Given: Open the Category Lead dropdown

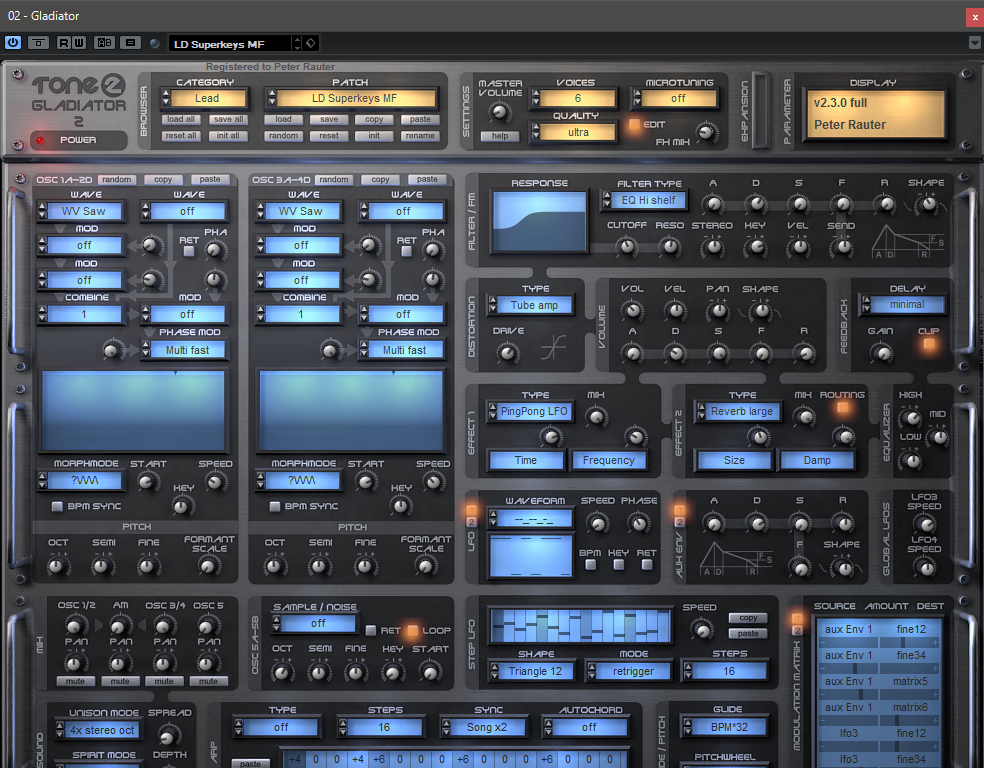Looking at the screenshot, I should [206, 99].
